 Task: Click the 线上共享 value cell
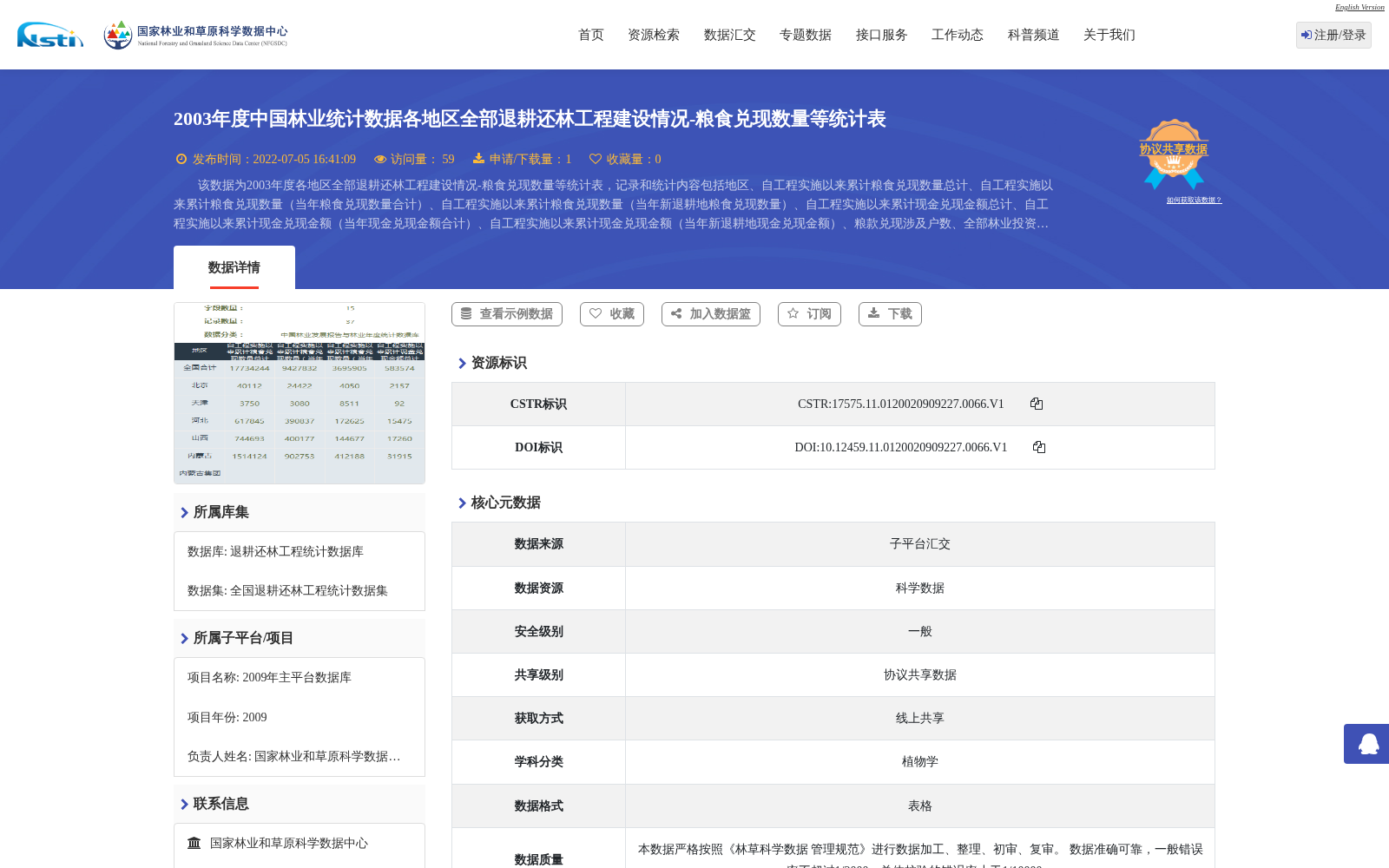click(x=920, y=719)
